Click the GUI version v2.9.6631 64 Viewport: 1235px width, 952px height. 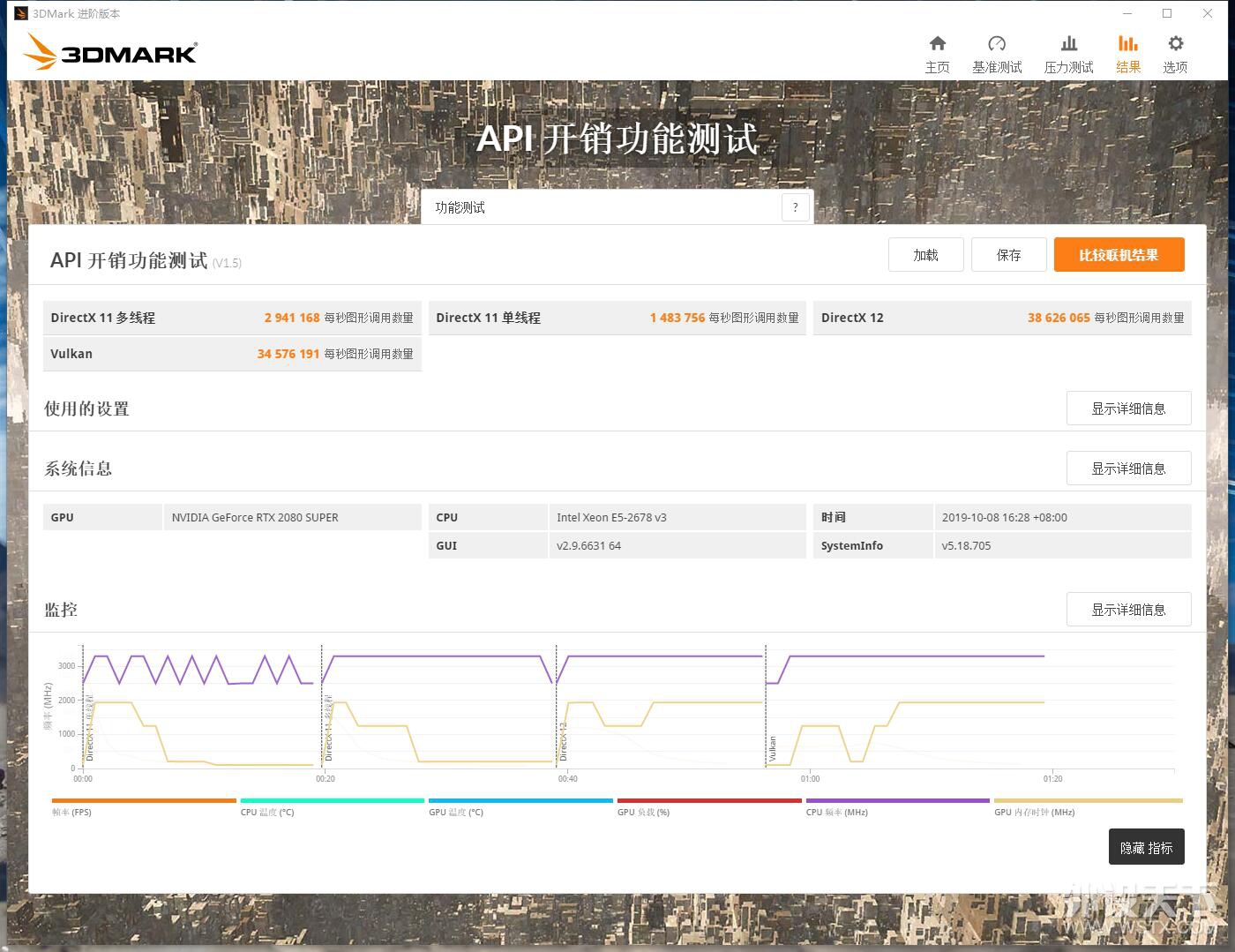click(588, 546)
